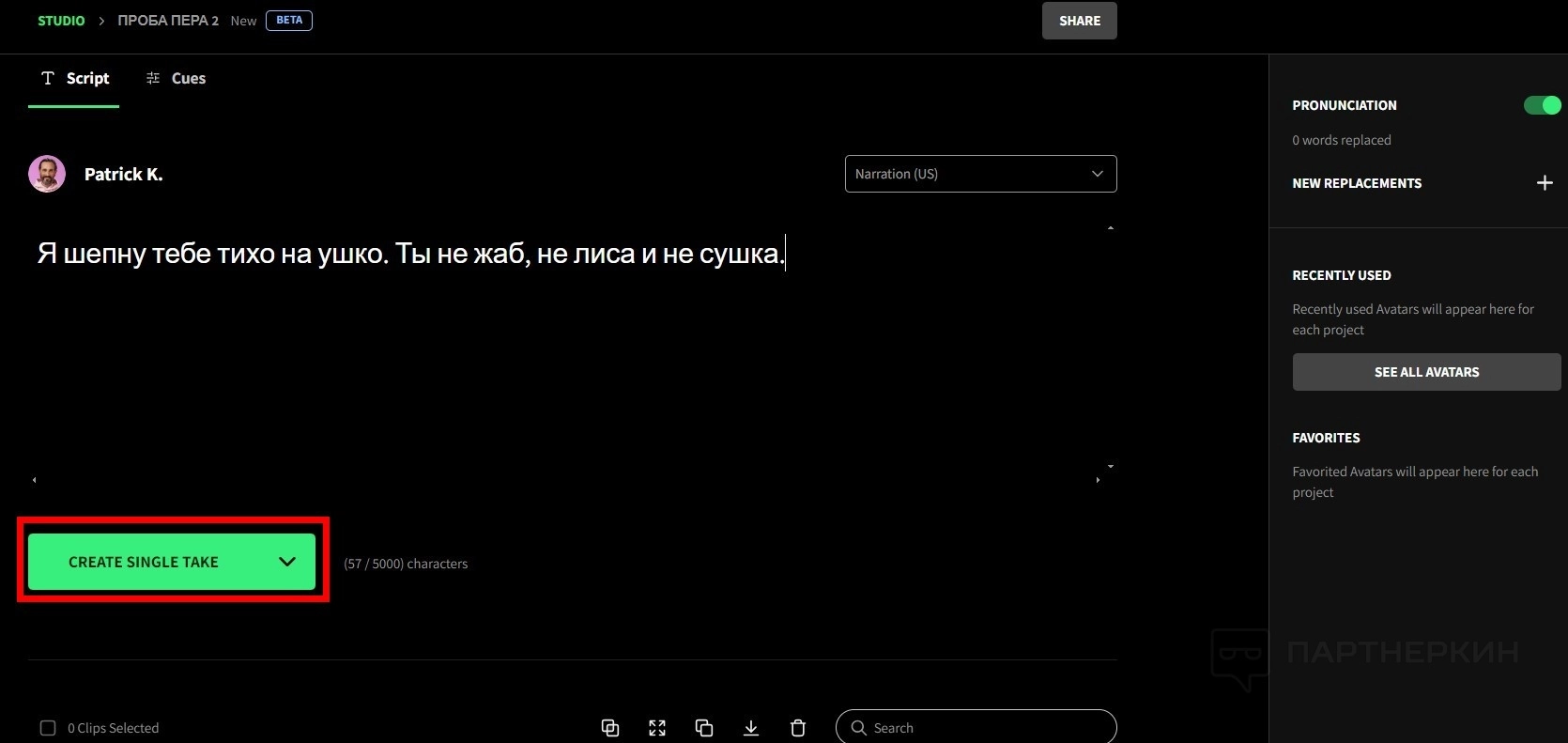Click the merge clips icon
1568x743 pixels.
(x=610, y=728)
